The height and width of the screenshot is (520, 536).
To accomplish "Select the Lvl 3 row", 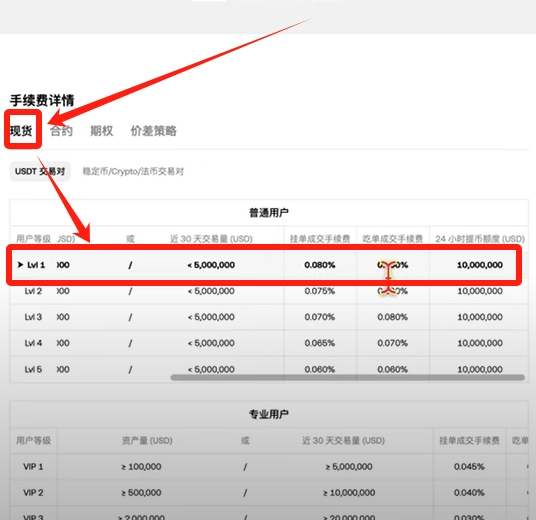I will coord(269,317).
